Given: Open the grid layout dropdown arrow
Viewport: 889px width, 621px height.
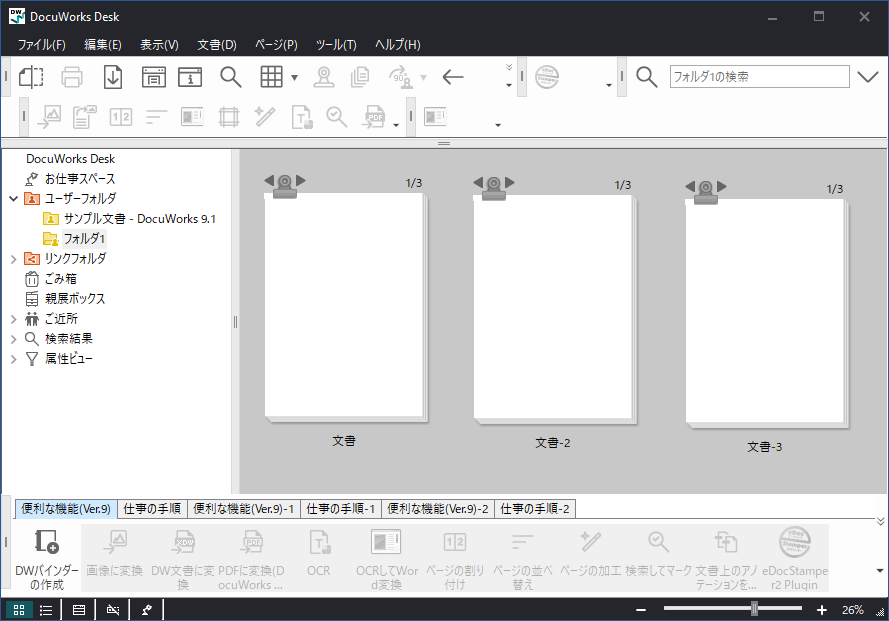Looking at the screenshot, I should 294,78.
